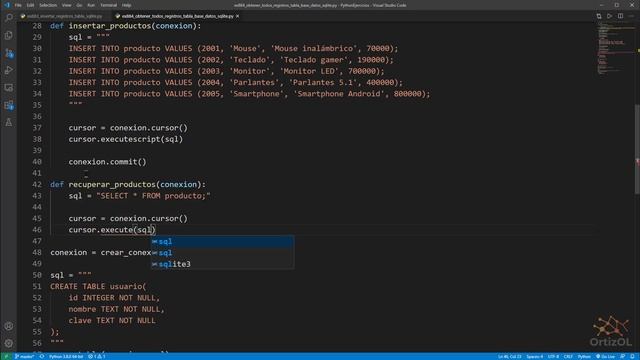640x360 pixels.
Task: Open notifications bell in status bar
Action: [x=632, y=356]
